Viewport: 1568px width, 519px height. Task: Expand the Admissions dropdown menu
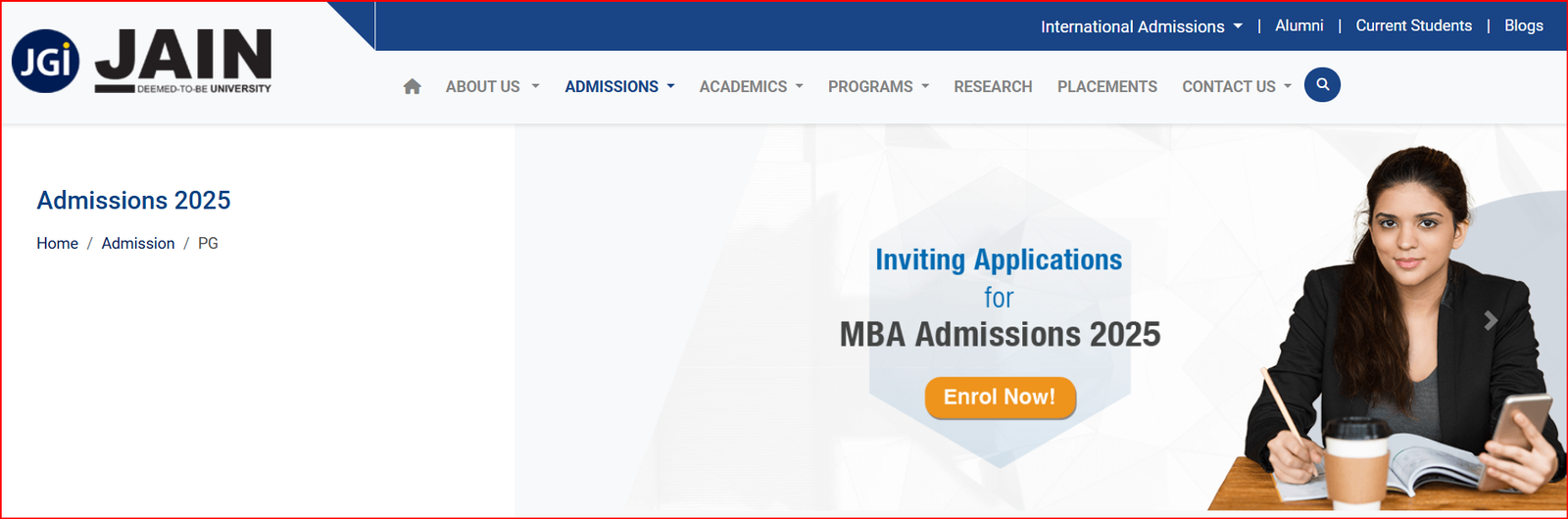619,86
